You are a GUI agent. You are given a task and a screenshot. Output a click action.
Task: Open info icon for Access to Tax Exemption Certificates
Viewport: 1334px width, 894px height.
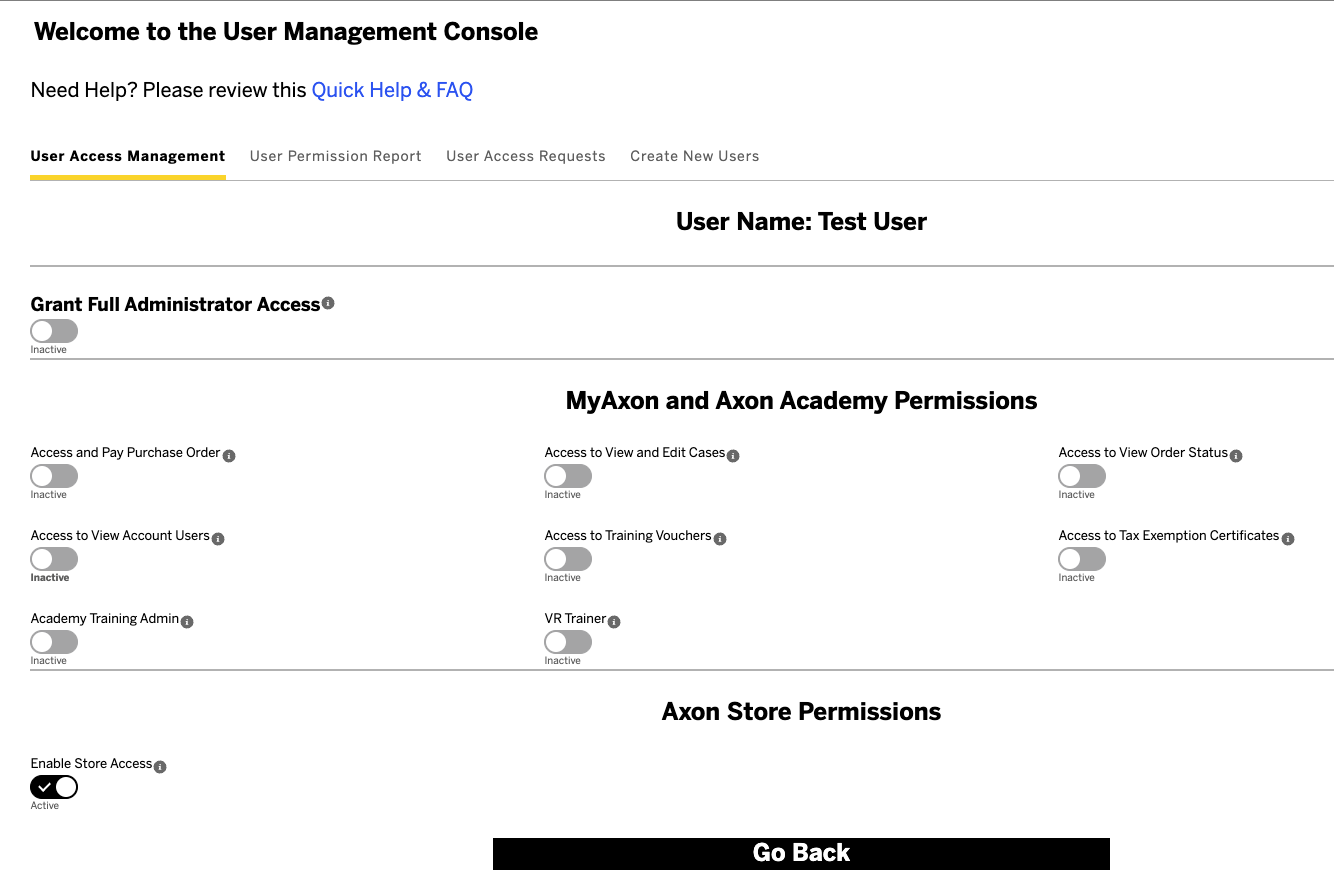click(1288, 537)
